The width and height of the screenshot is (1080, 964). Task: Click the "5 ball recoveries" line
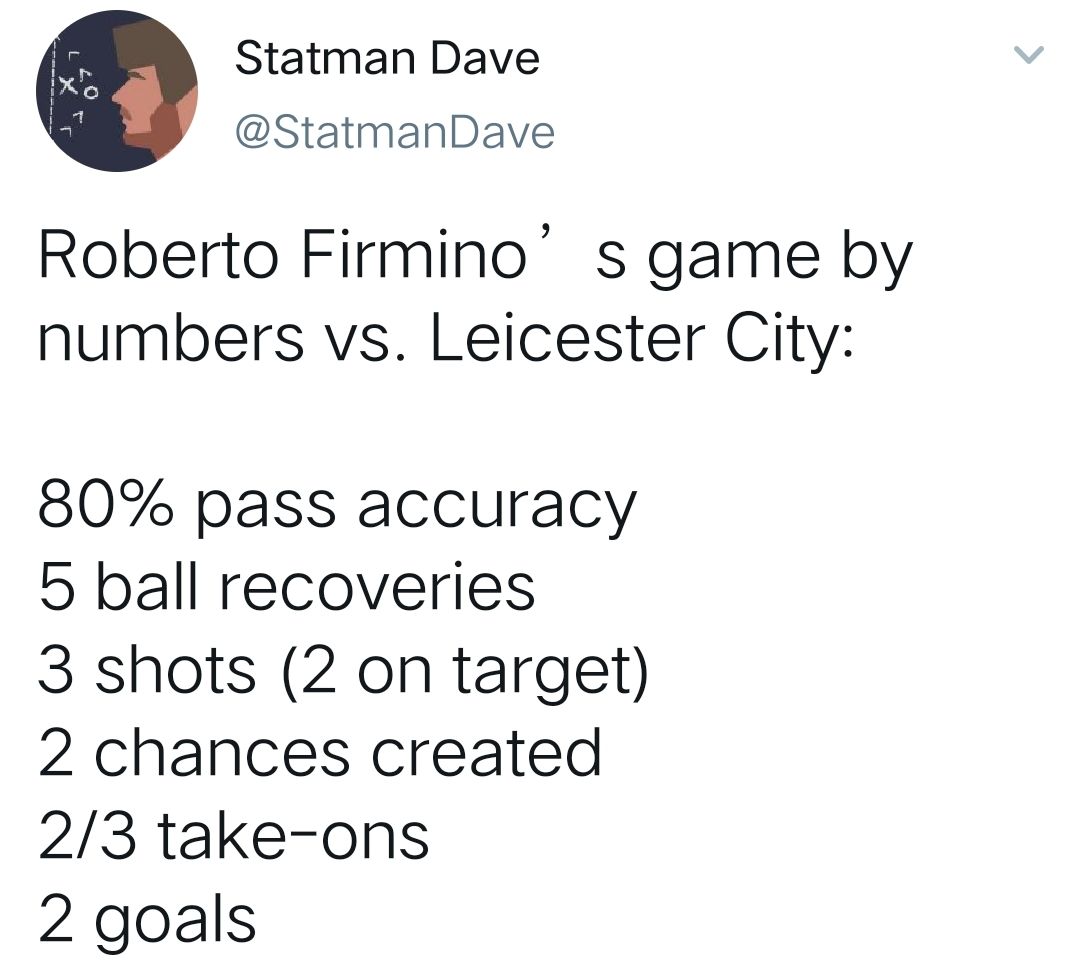coord(287,586)
